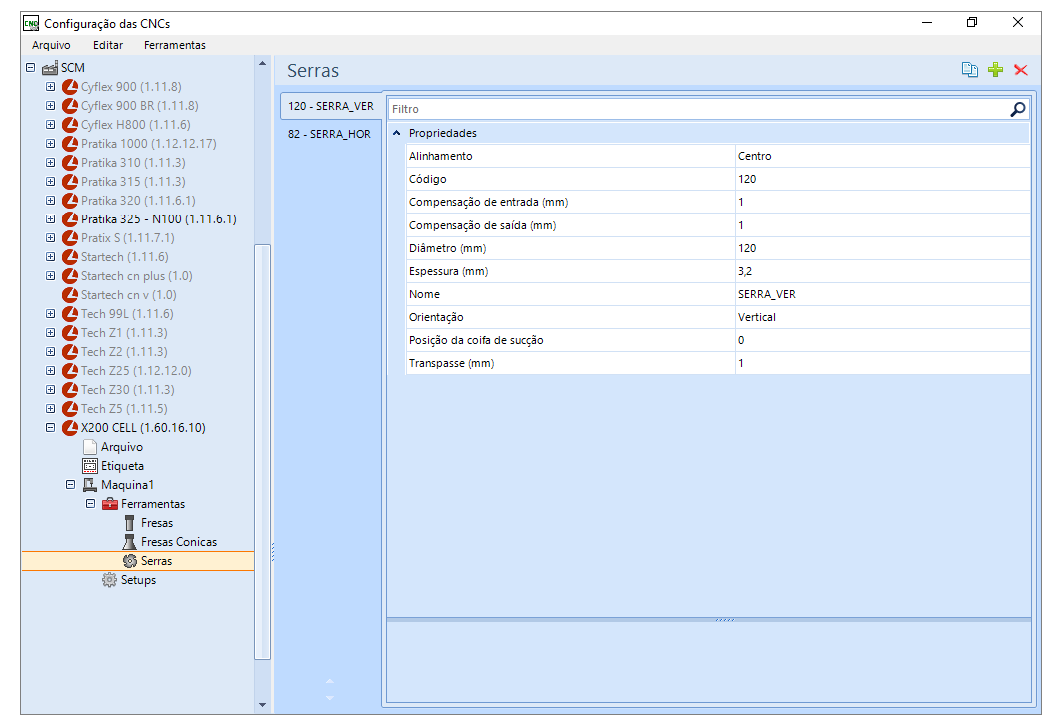Open the Editar menu
This screenshot has height=725, width=1049.
[x=108, y=45]
